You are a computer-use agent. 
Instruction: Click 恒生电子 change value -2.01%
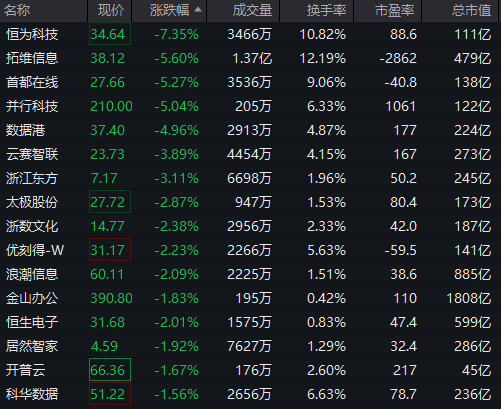tap(176, 322)
